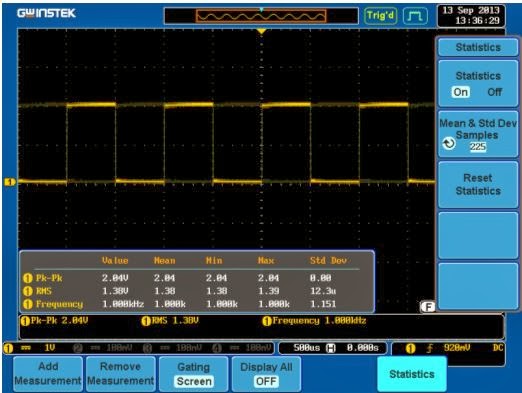Image resolution: width=522 pixels, height=393 pixels.
Task: Select the Mean & Std Dev Samples setting
Action: pyautogui.click(x=478, y=134)
